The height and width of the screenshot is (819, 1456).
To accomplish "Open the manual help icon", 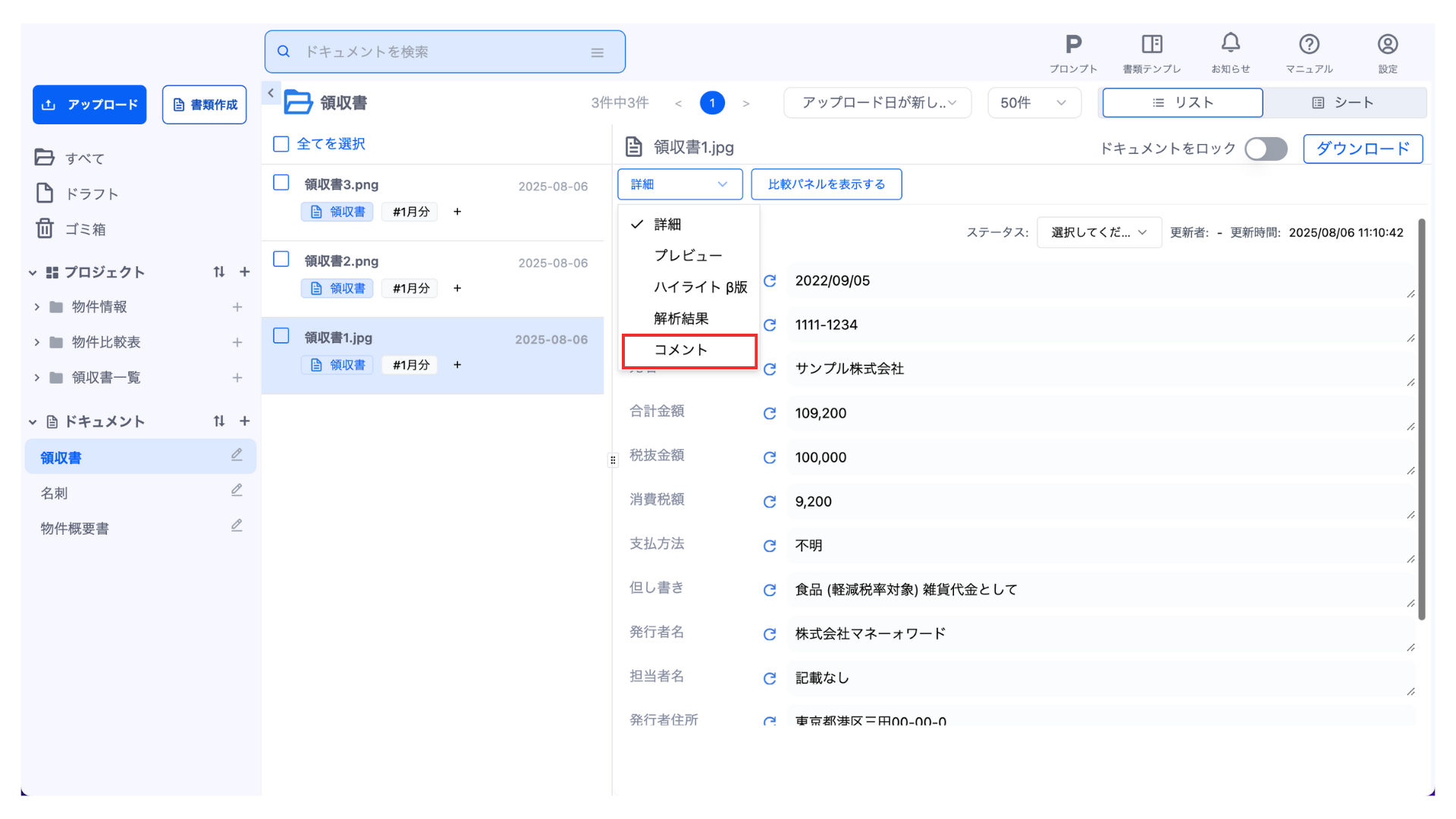I will (x=1309, y=45).
